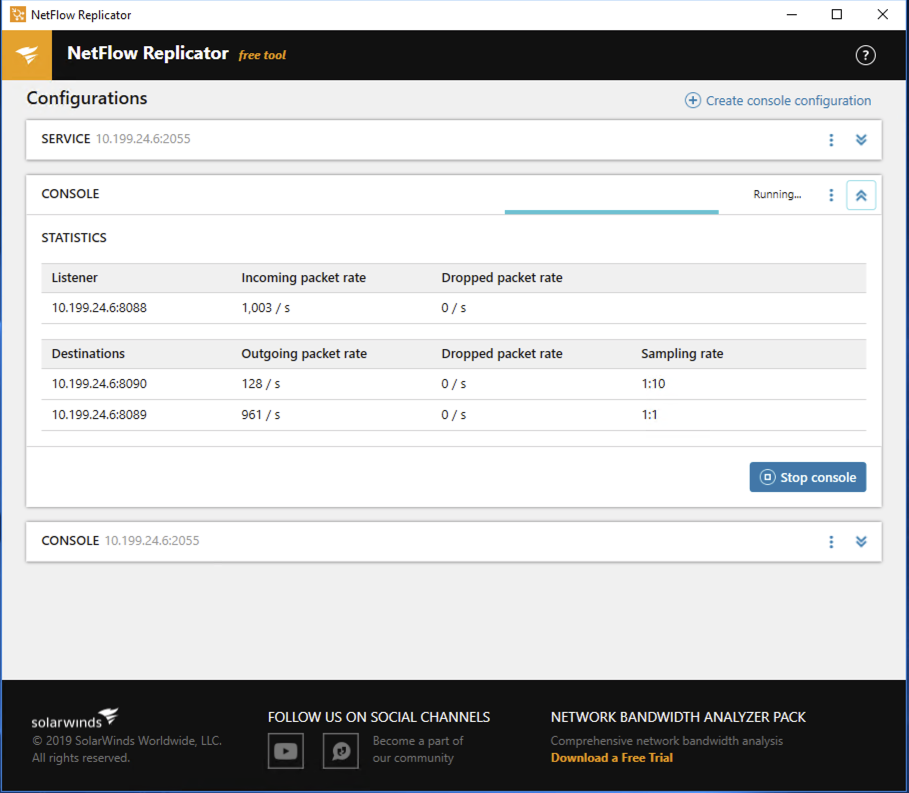Open the community chat icon in footer

[340, 751]
